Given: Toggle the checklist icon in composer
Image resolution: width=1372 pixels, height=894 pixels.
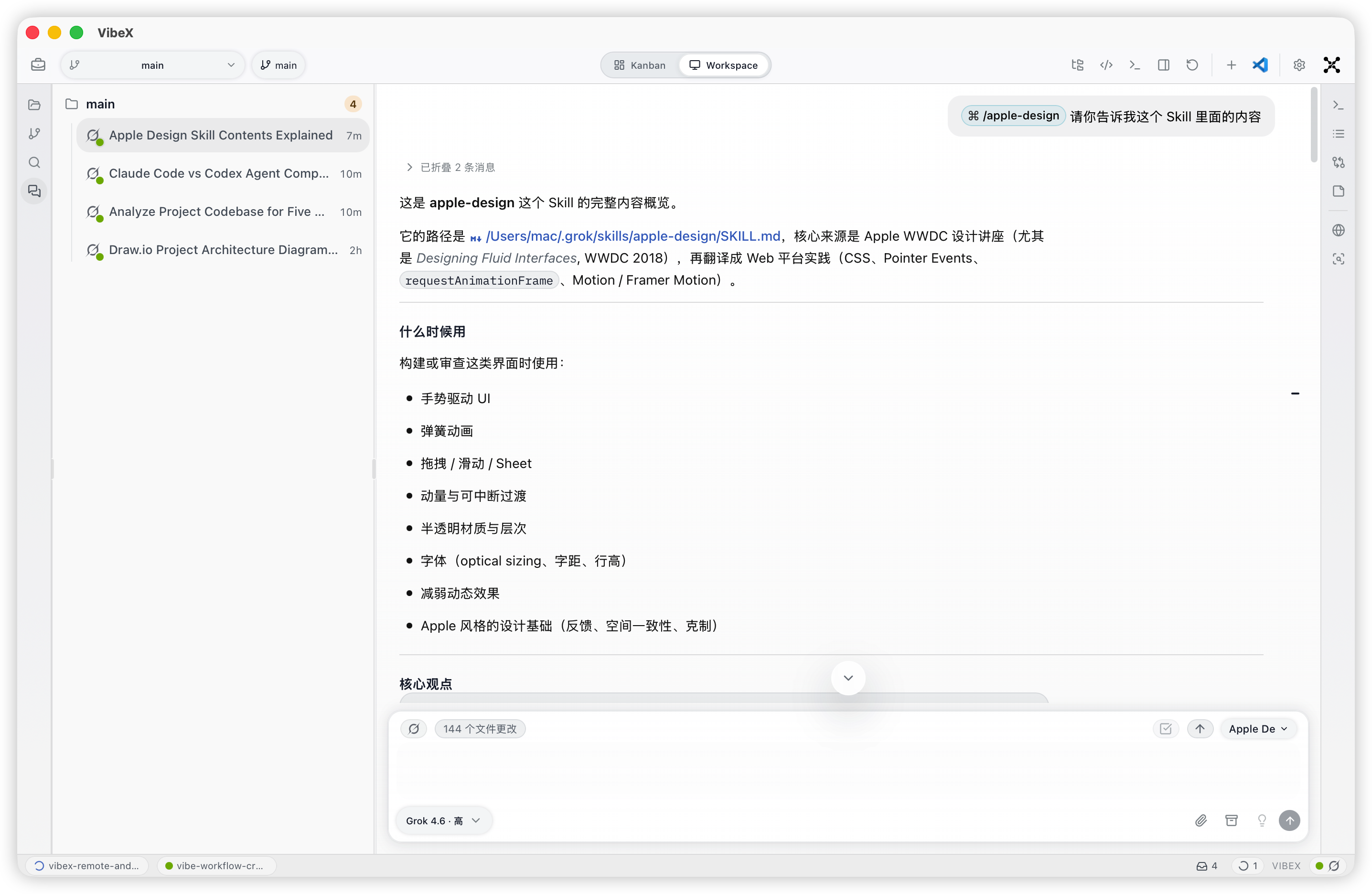Looking at the screenshot, I should tap(1166, 729).
